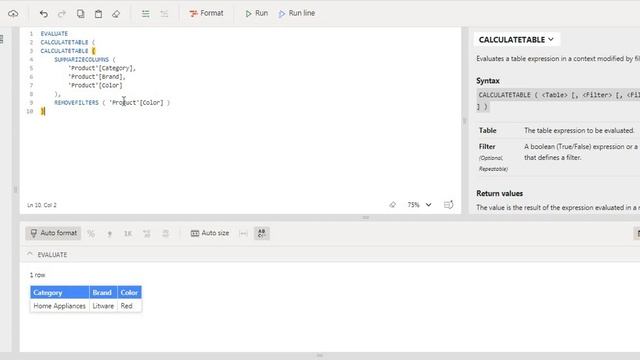Click the highlighted closing parenthesis on line 10

pyautogui.click(x=42, y=111)
